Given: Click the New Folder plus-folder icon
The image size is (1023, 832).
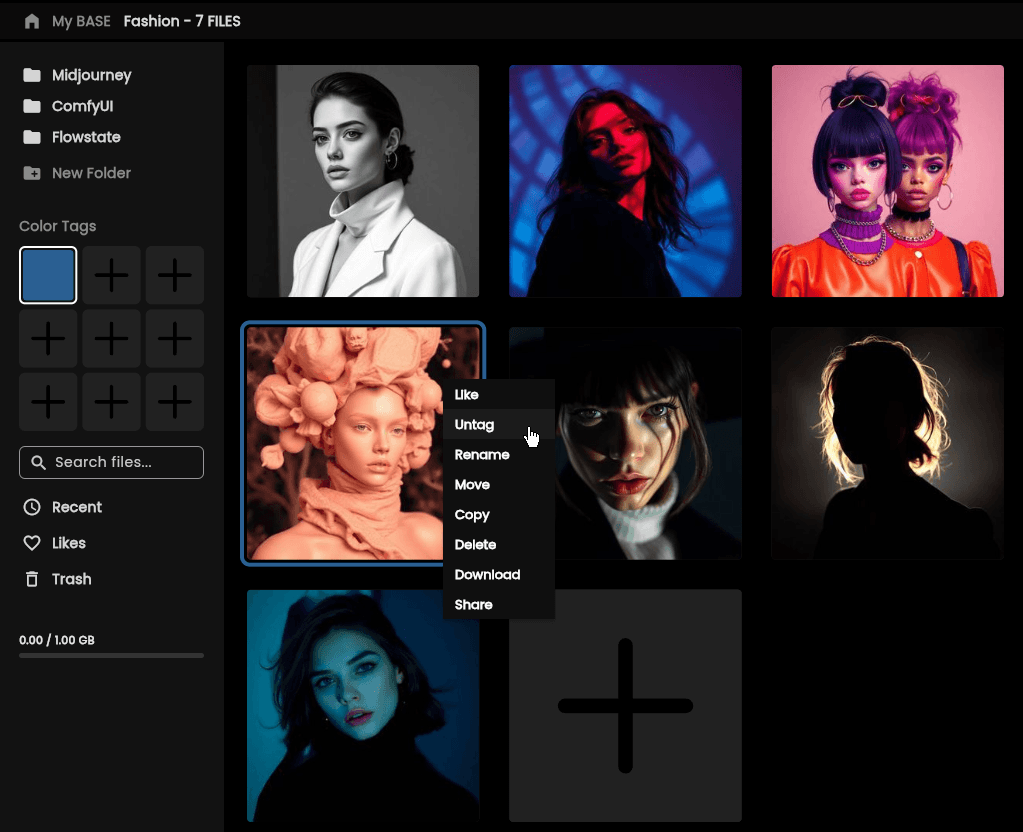Looking at the screenshot, I should click(x=32, y=173).
